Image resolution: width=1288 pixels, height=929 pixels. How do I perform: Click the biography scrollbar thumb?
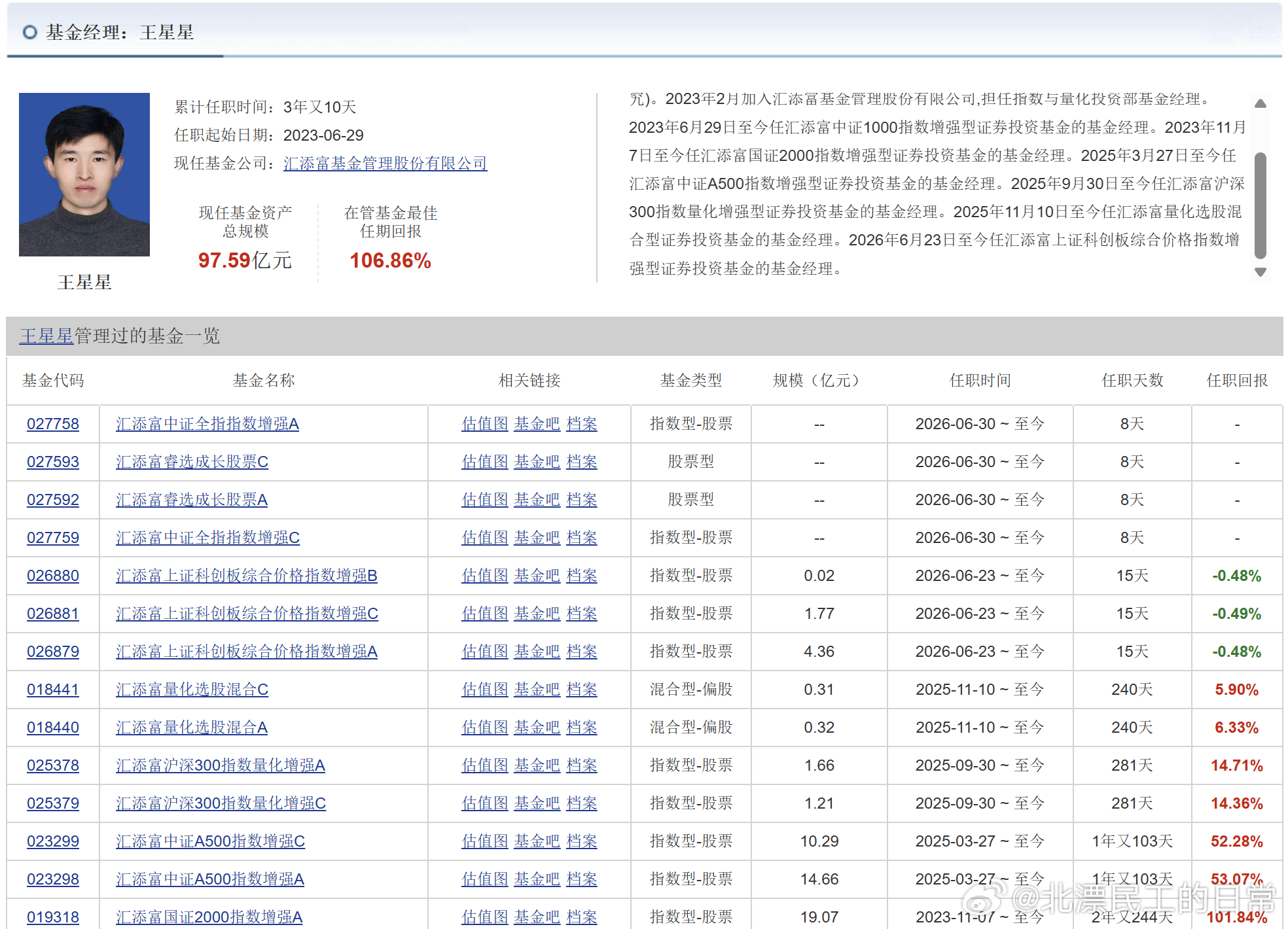(1260, 205)
